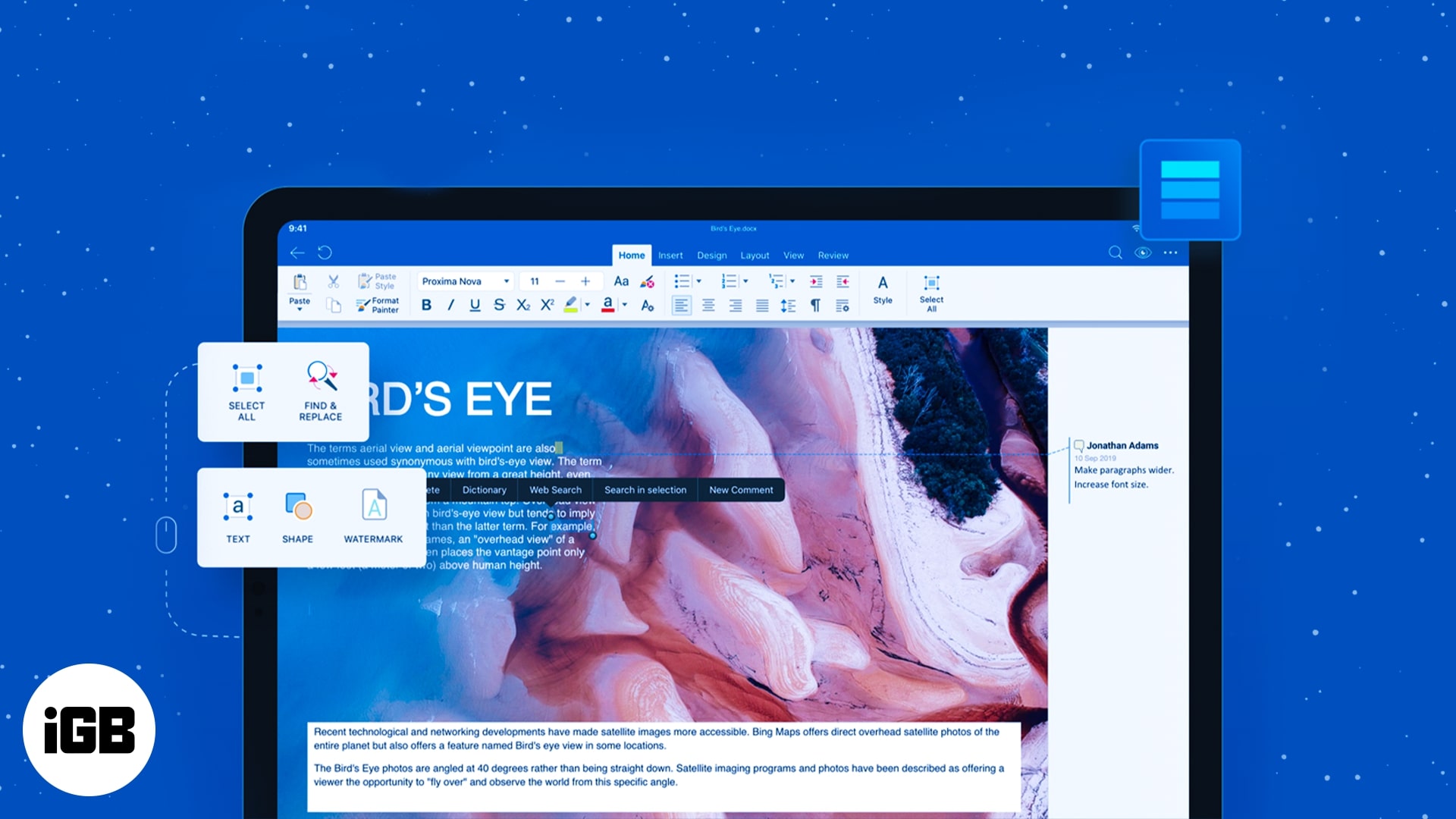The height and width of the screenshot is (819, 1456).
Task: Click the line spacing icon
Action: point(789,305)
